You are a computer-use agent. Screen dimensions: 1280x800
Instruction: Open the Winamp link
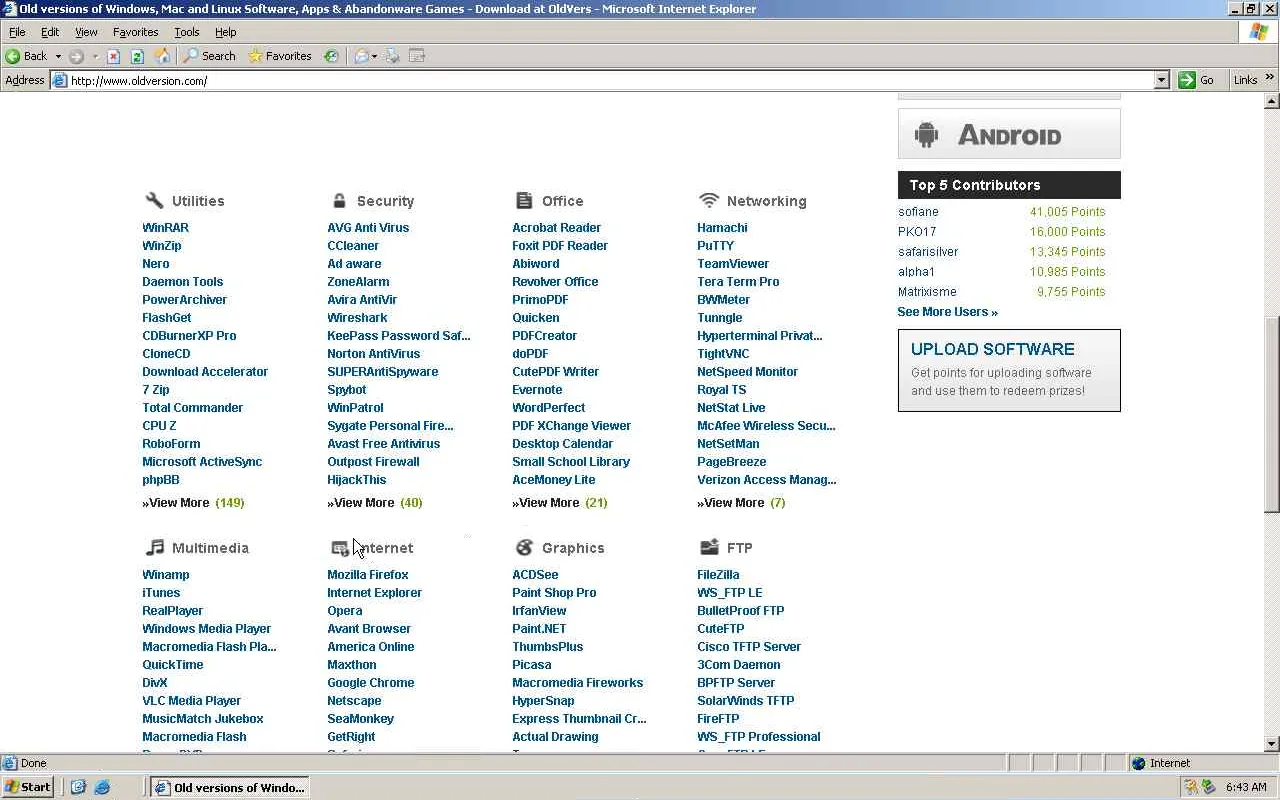click(x=165, y=574)
